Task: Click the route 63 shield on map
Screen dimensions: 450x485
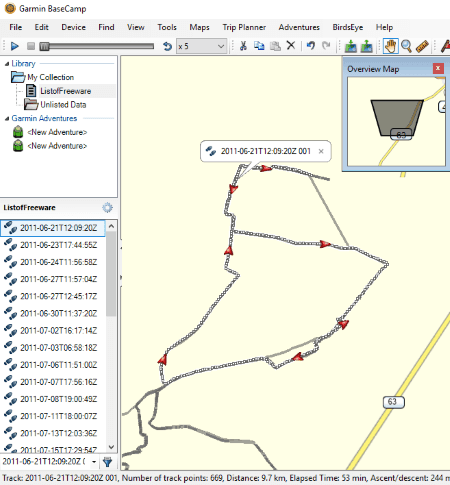Action: coord(394,402)
